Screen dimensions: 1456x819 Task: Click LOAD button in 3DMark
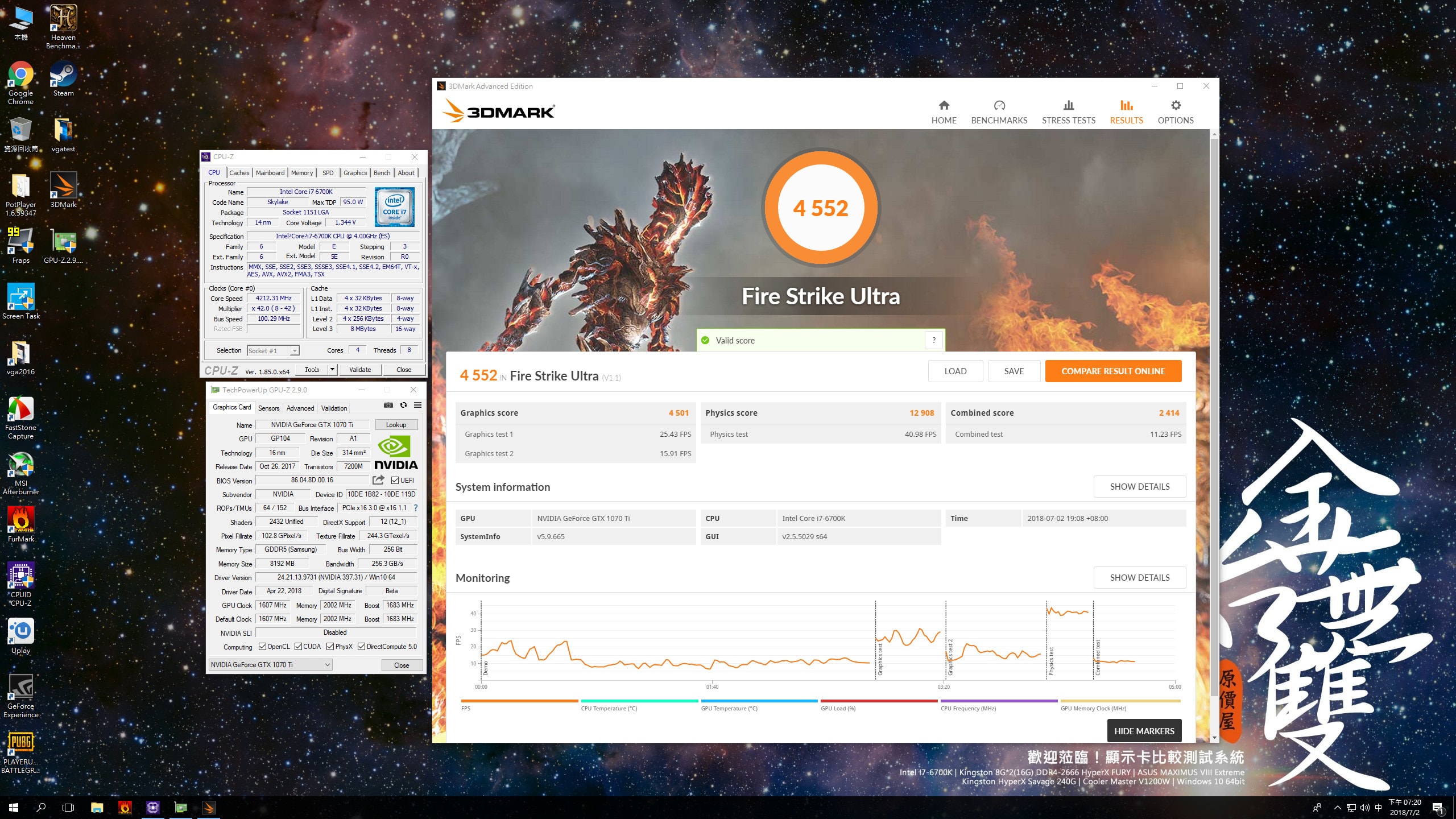[955, 371]
